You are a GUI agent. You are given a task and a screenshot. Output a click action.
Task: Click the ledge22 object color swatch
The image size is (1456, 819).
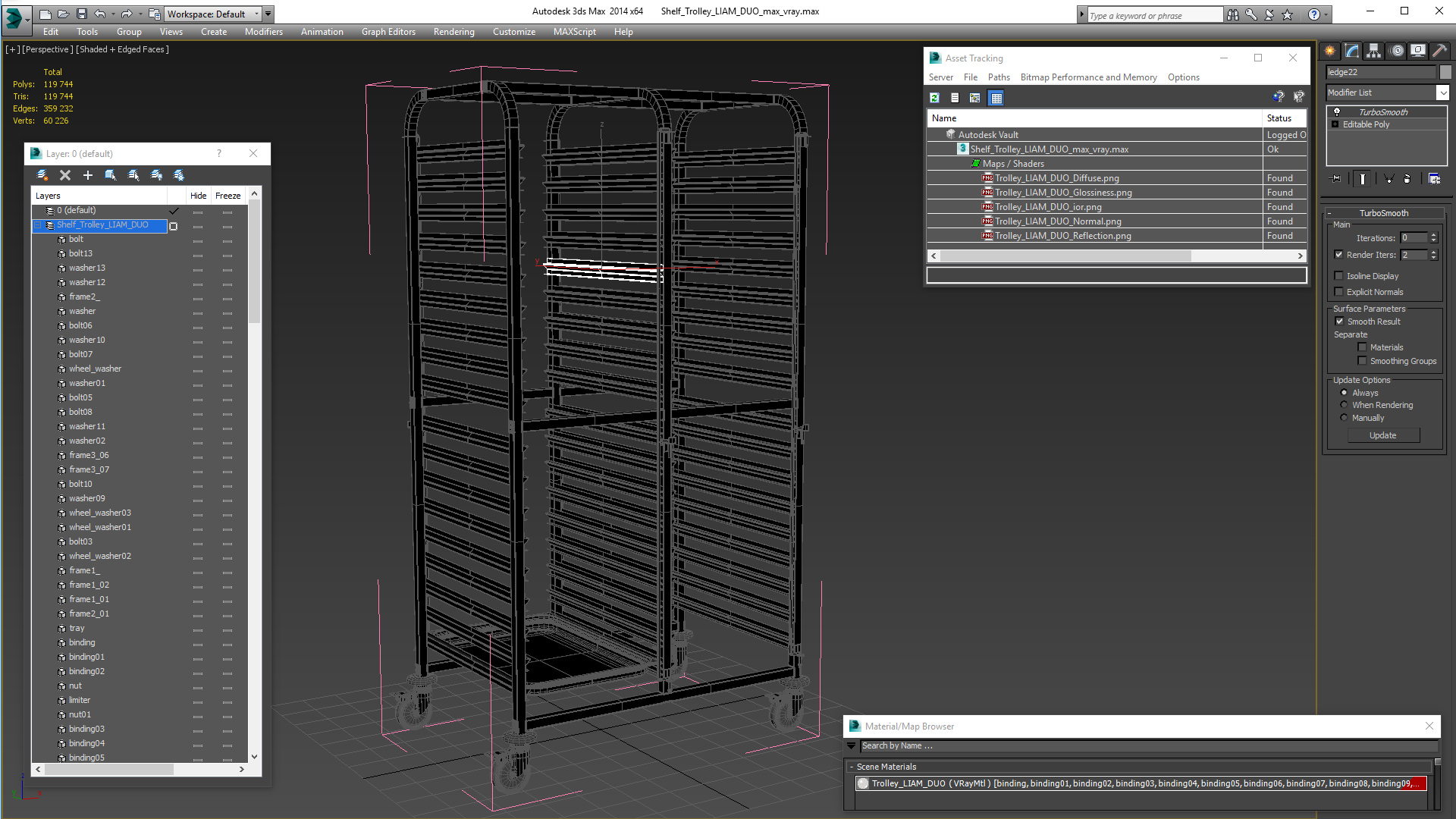[1445, 72]
